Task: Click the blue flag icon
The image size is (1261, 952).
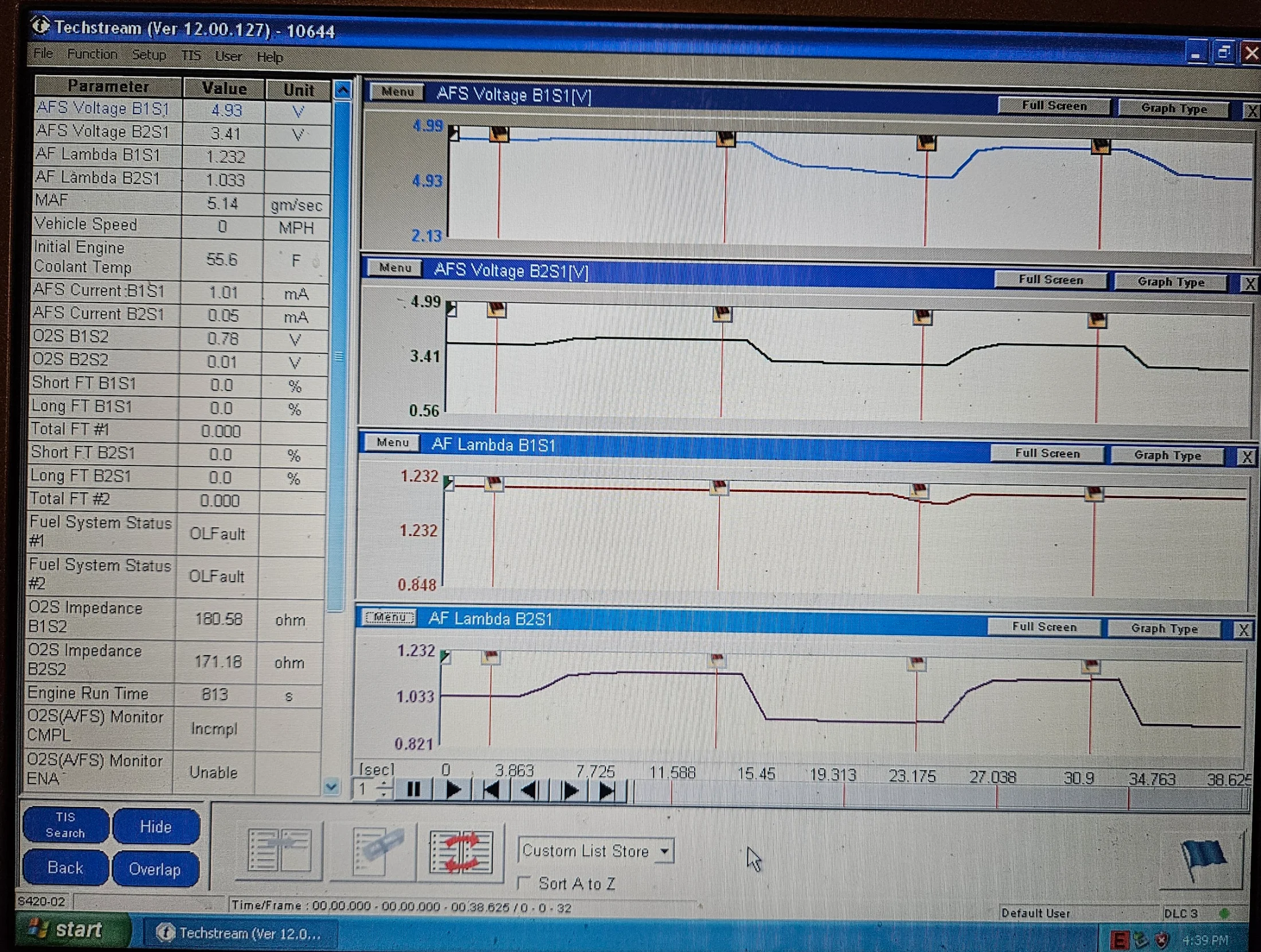Action: click(x=1202, y=861)
